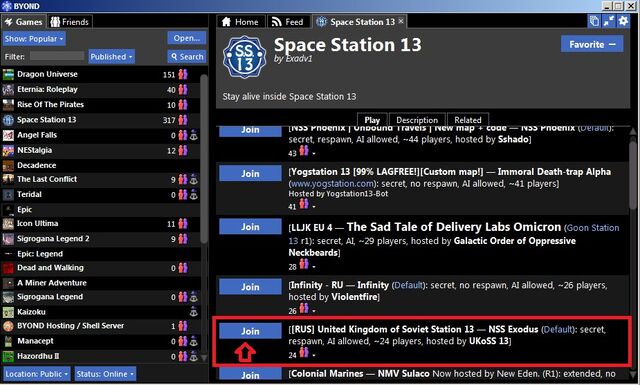
Task: Click the Search button
Action: click(x=187, y=57)
